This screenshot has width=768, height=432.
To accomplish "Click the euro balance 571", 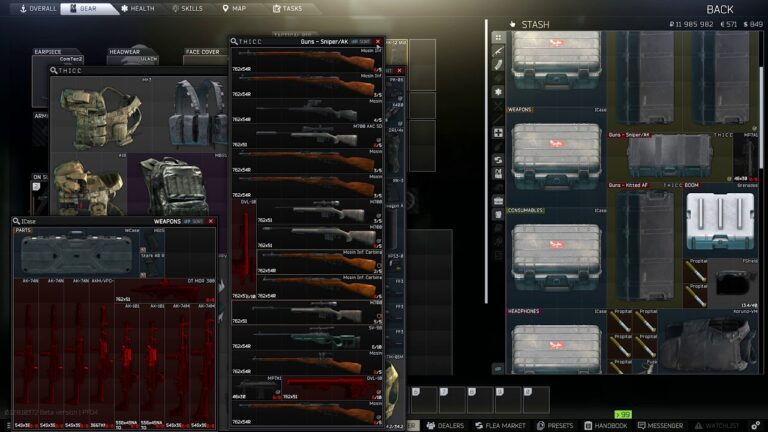I will tap(728, 24).
